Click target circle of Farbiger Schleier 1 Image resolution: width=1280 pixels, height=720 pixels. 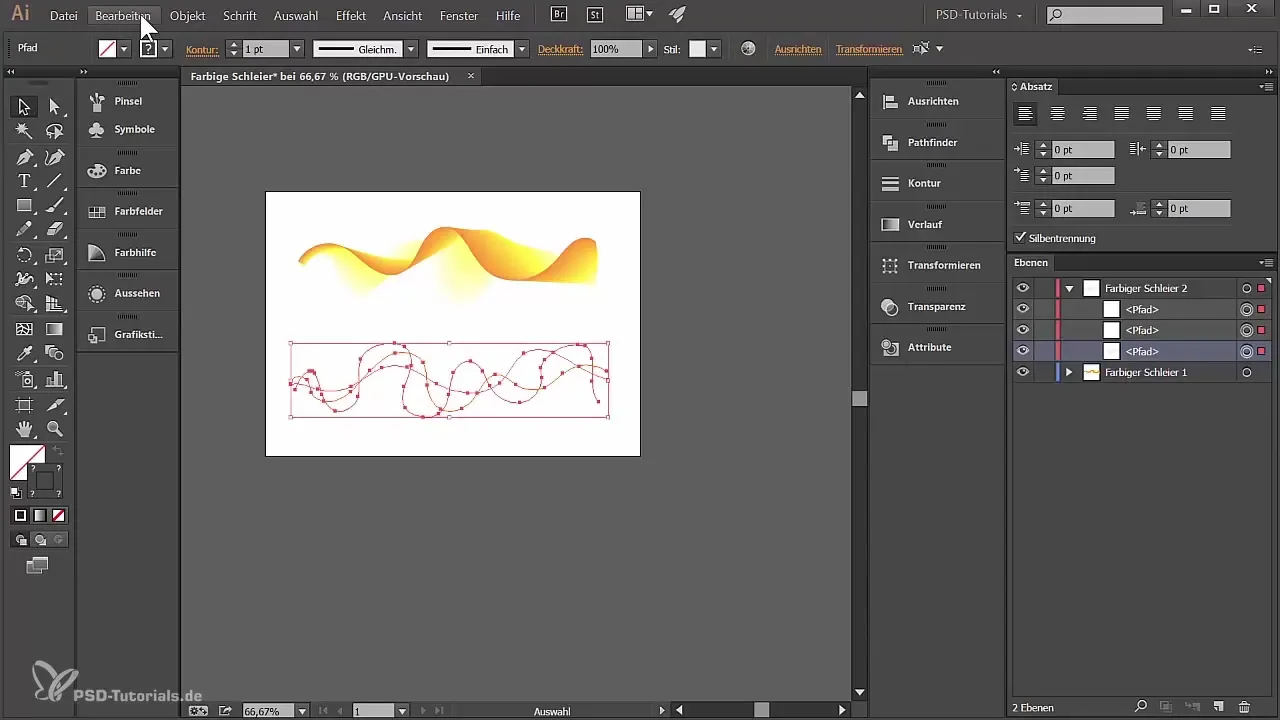tap(1247, 372)
